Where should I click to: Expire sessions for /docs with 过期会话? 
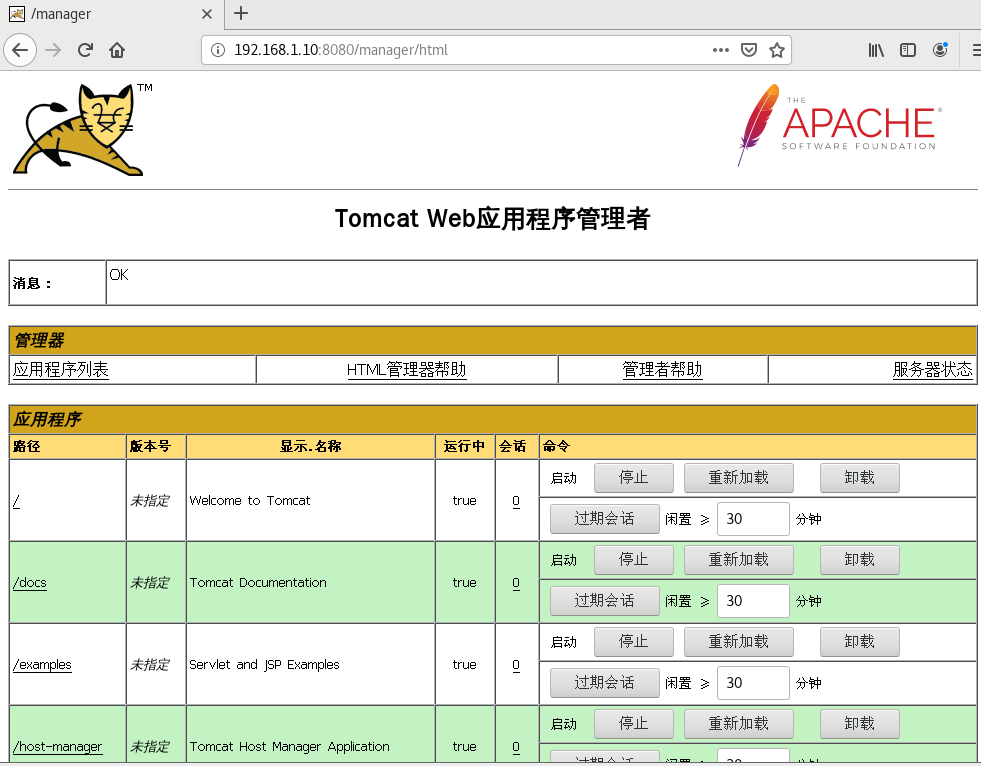click(604, 601)
